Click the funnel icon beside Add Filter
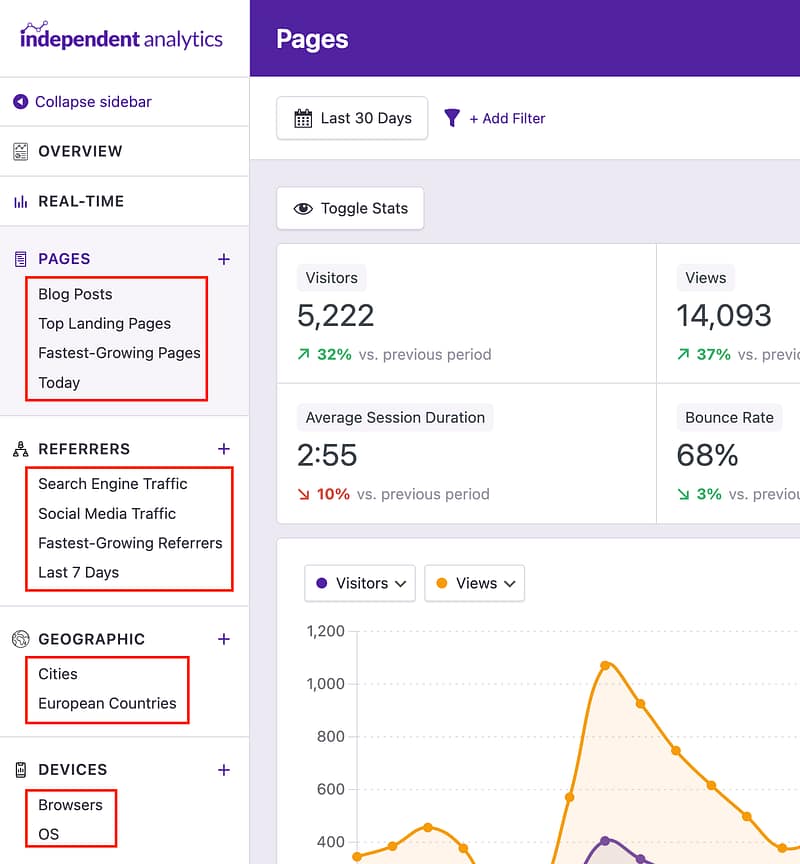The width and height of the screenshot is (800, 864). point(453,118)
